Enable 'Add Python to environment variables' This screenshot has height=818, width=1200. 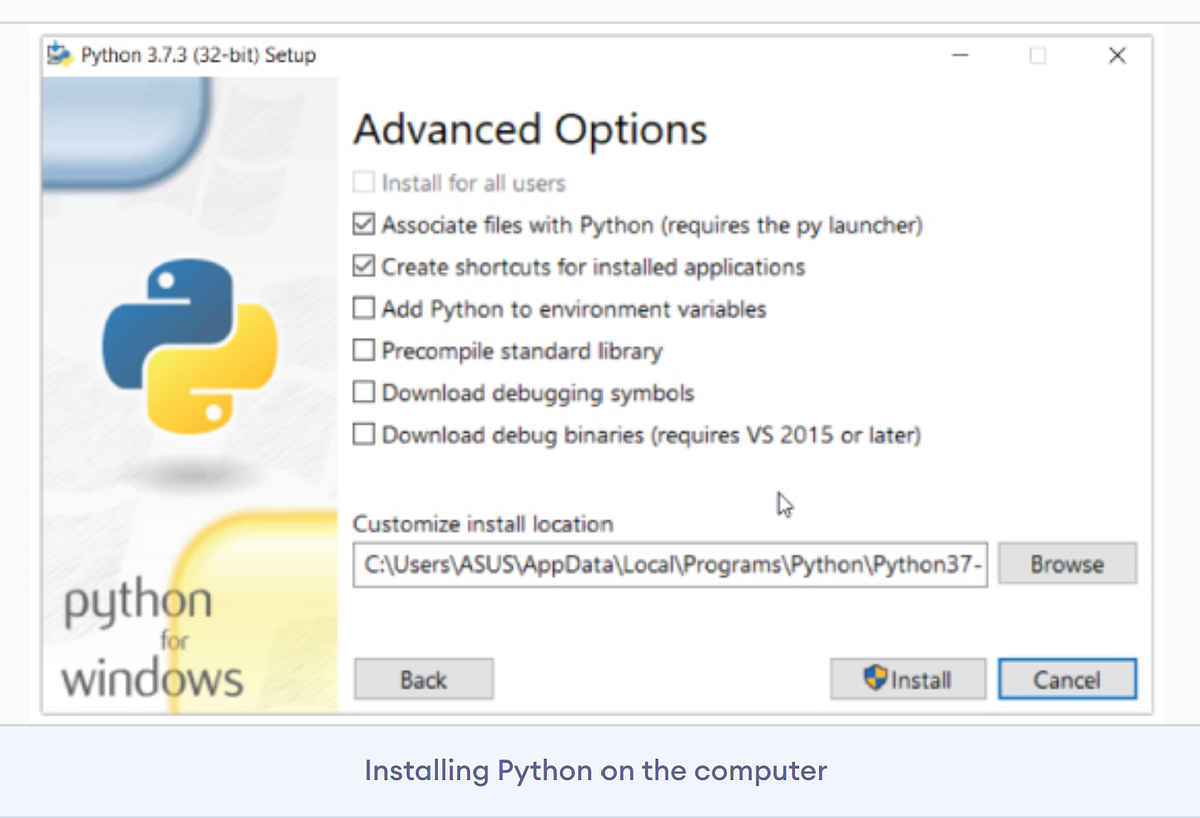[364, 308]
